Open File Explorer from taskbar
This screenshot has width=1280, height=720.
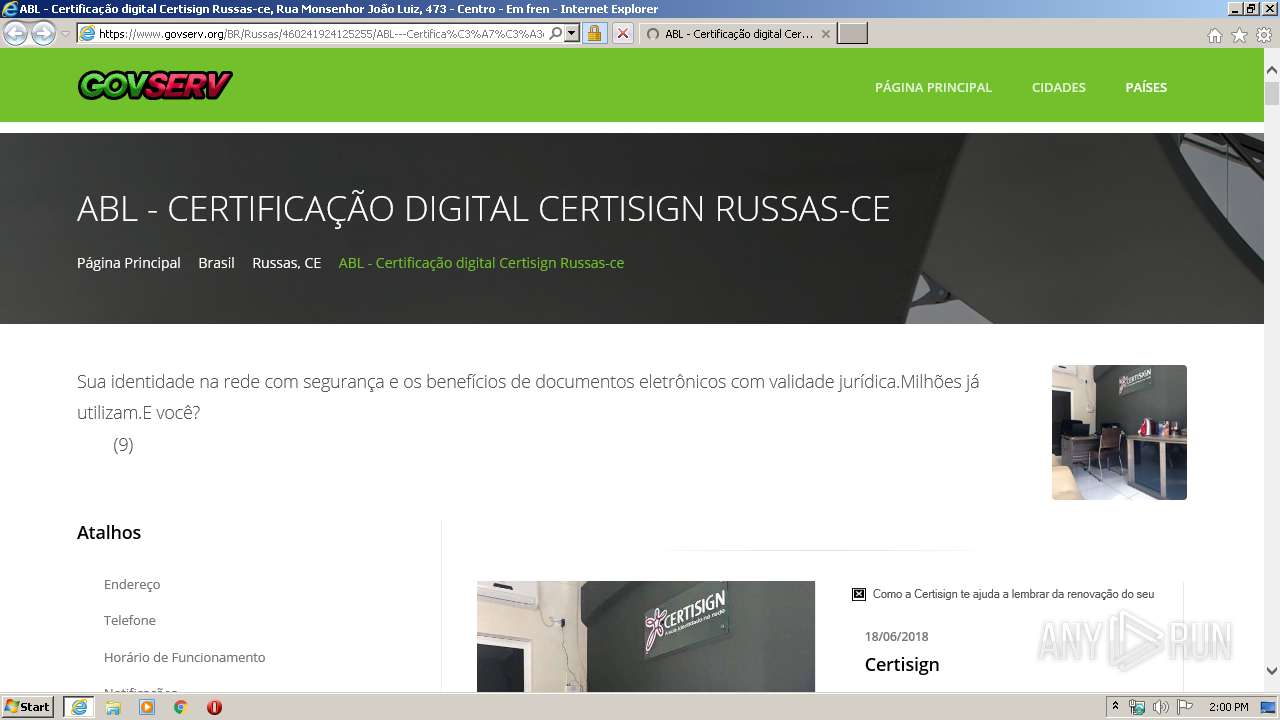click(x=113, y=707)
